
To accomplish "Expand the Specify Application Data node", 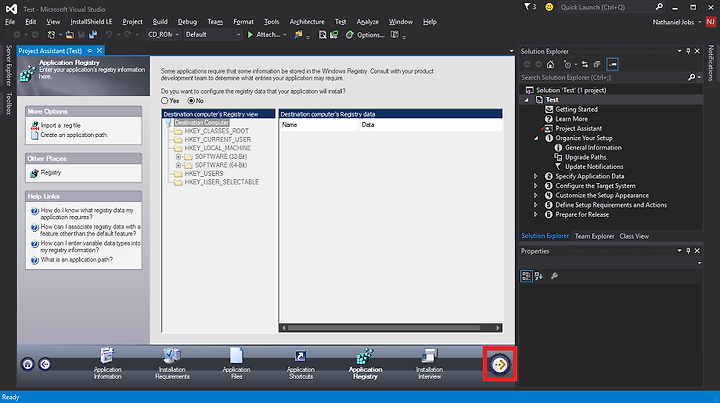I will tap(535, 176).
